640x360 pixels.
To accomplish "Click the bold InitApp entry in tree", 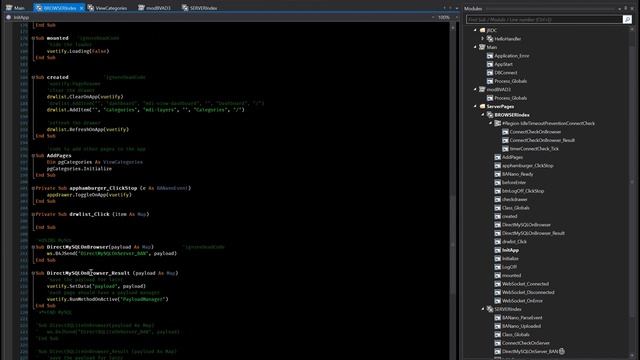I will click(x=510, y=250).
